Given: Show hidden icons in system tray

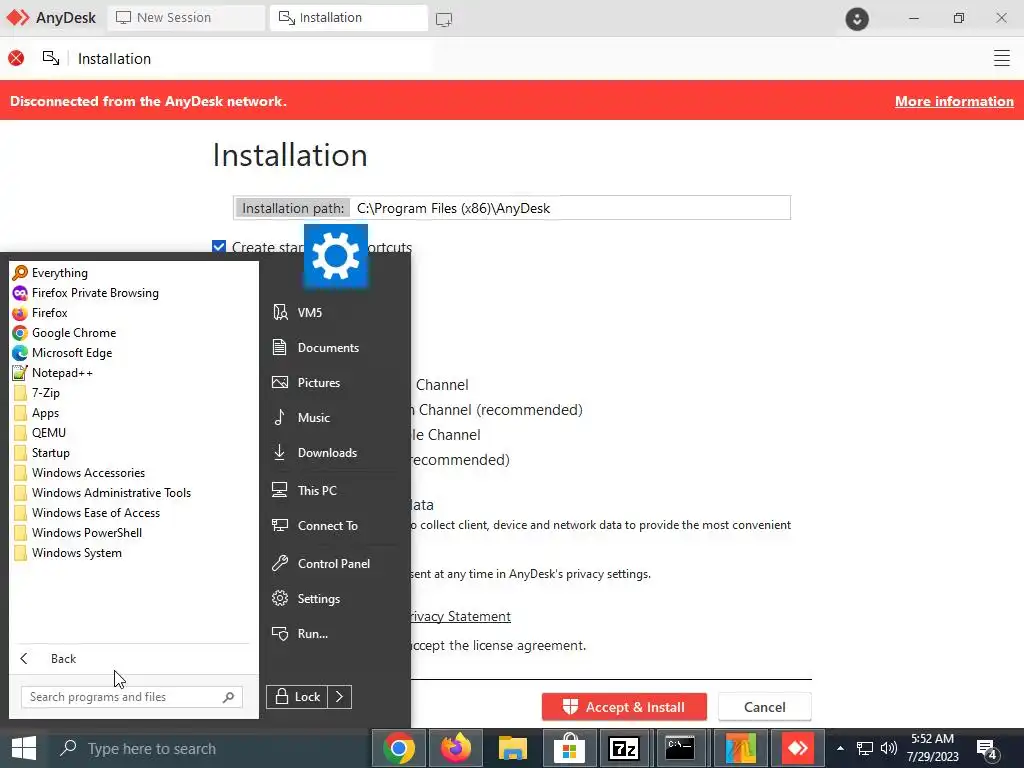Looking at the screenshot, I should click(840, 748).
